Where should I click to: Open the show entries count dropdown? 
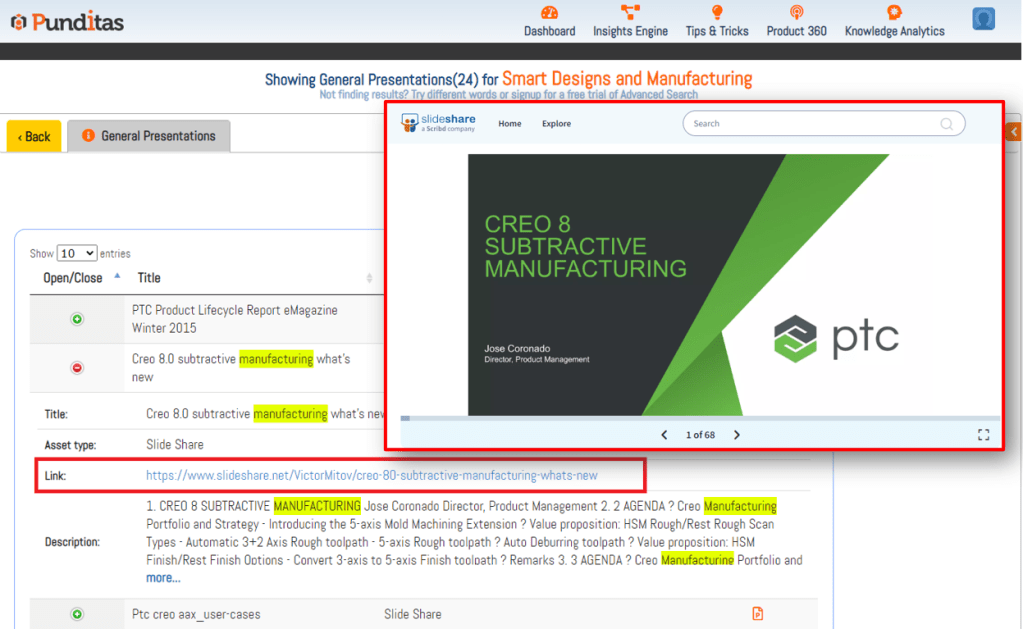(x=77, y=253)
